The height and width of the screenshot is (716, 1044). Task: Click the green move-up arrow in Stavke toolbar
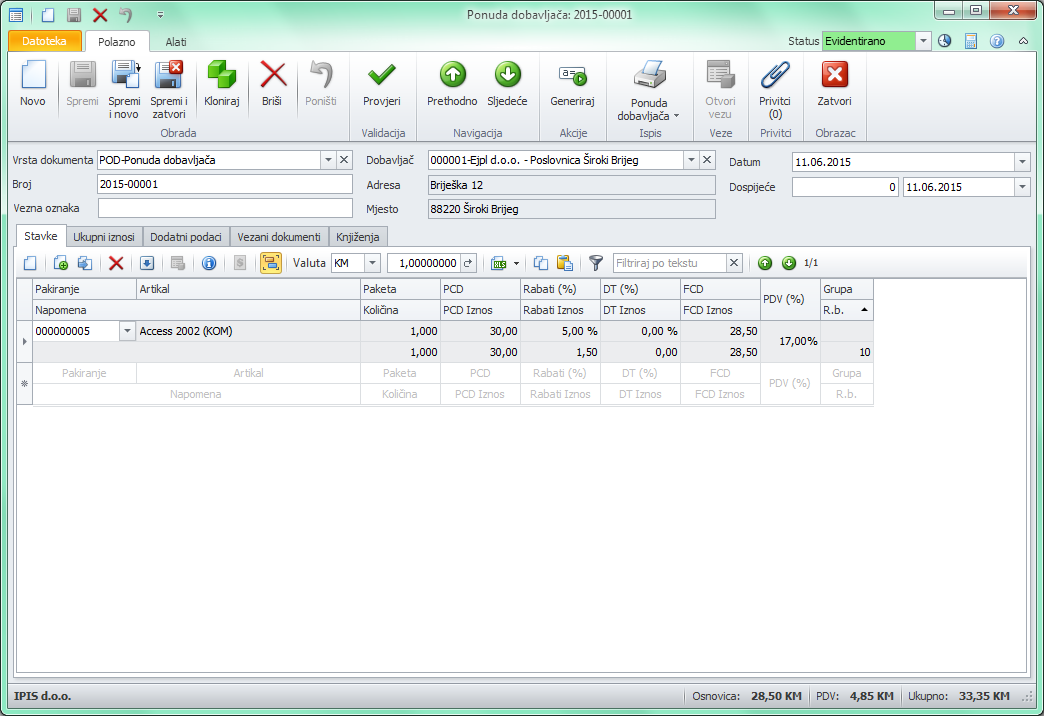765,263
